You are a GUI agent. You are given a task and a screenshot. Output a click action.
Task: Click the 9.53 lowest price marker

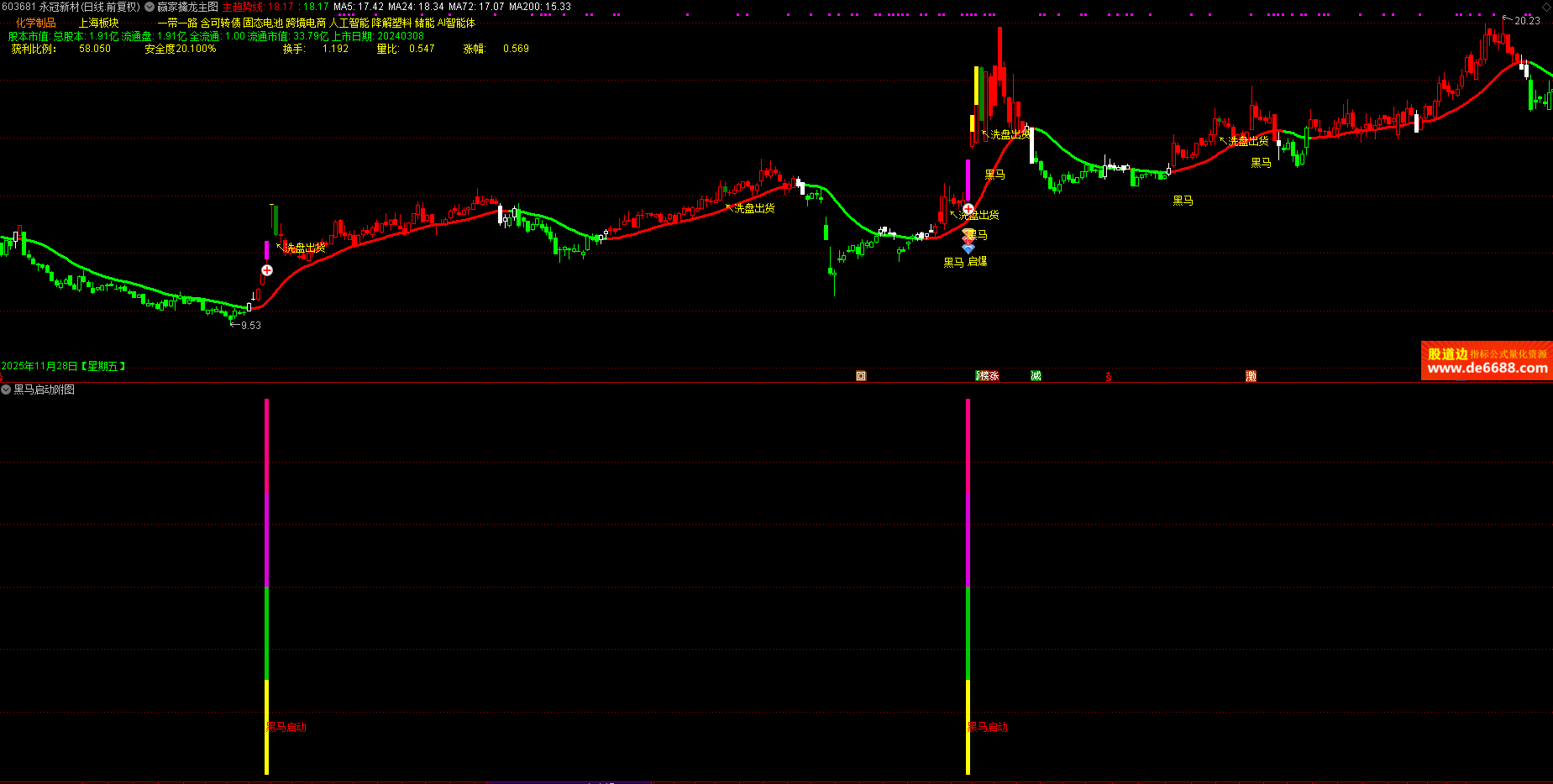(250, 326)
